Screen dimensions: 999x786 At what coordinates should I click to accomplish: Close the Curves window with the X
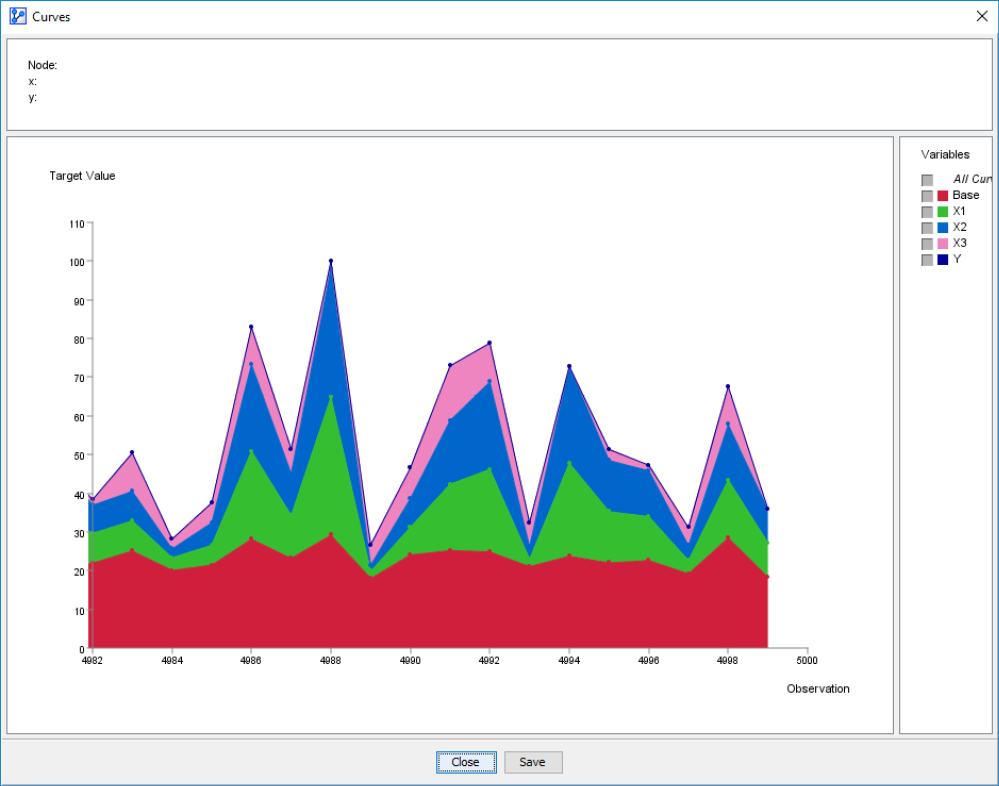point(980,17)
